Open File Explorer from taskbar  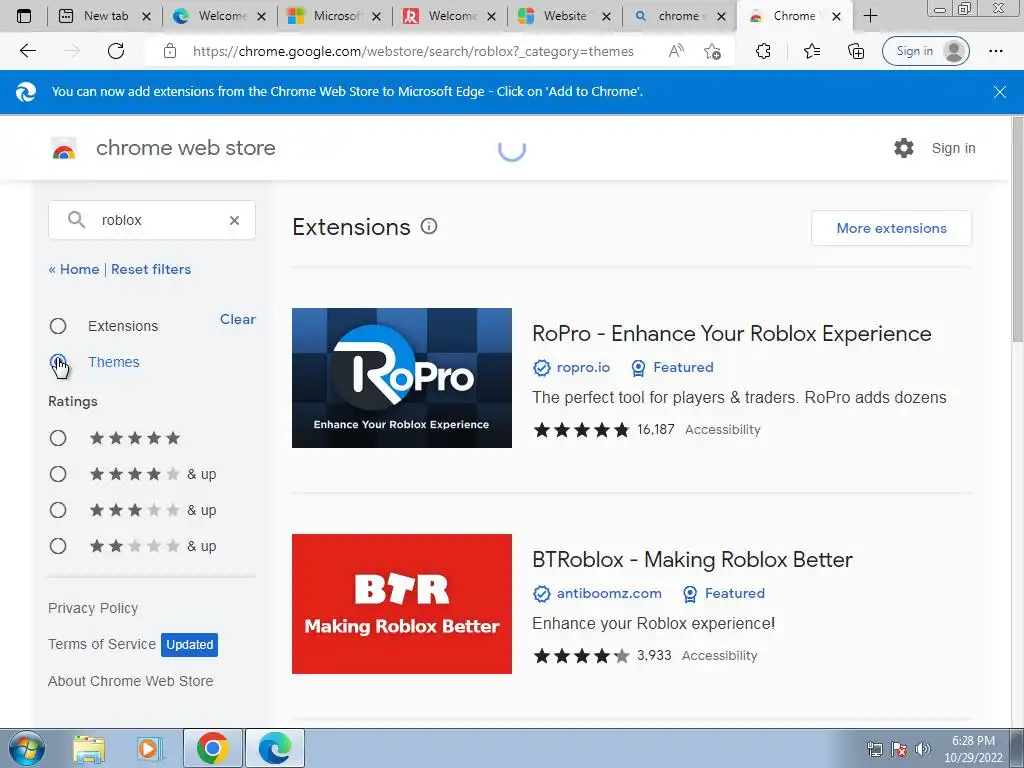89,749
